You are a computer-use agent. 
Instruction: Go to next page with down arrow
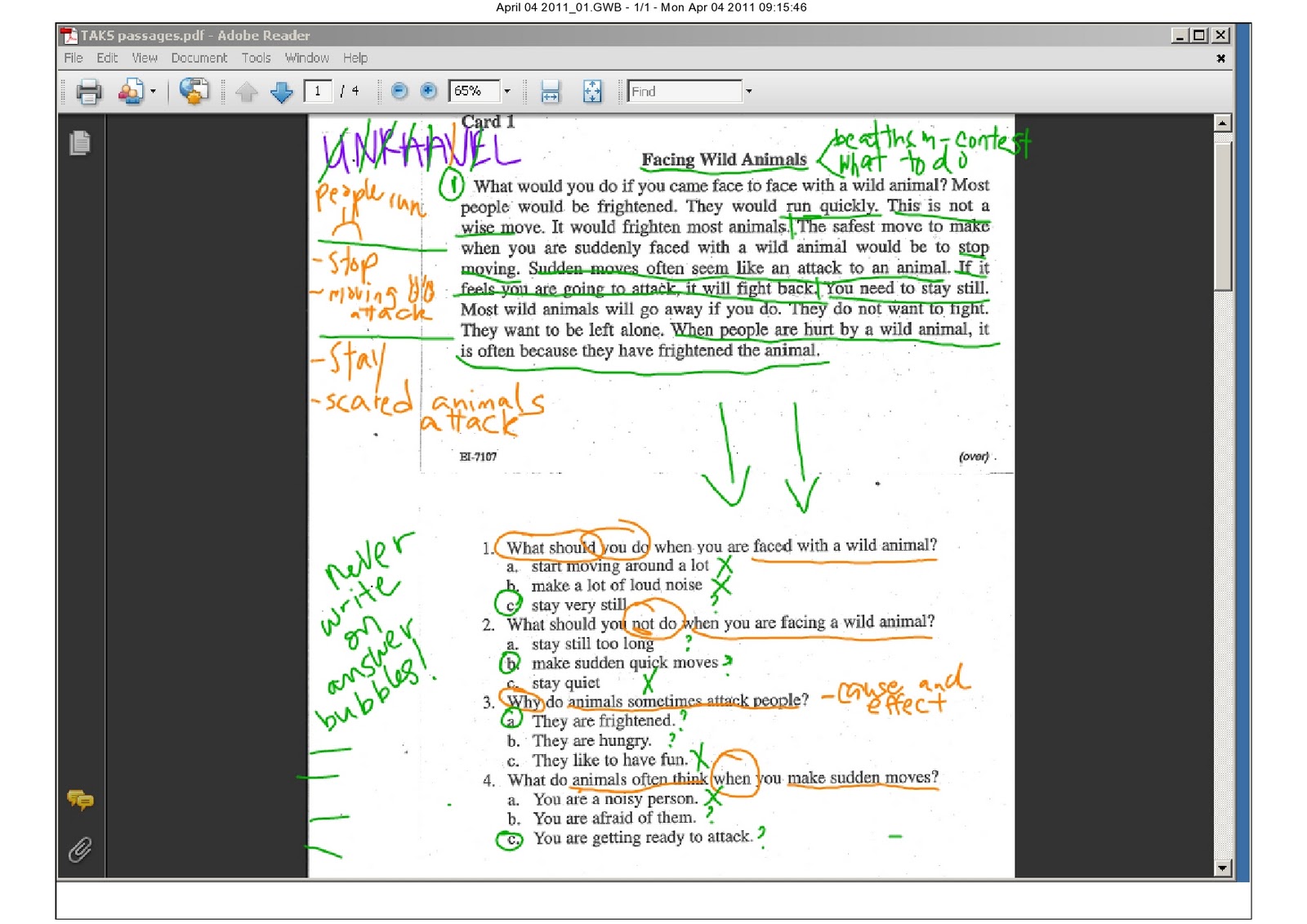pyautogui.click(x=282, y=92)
